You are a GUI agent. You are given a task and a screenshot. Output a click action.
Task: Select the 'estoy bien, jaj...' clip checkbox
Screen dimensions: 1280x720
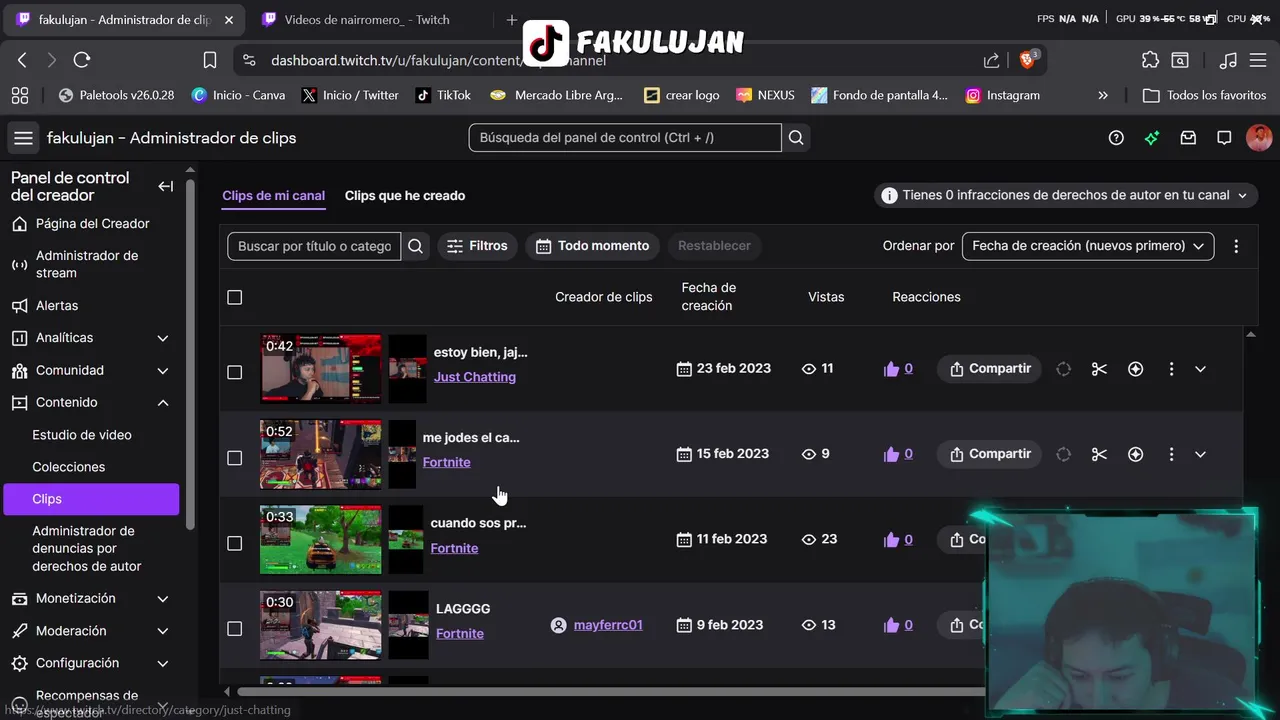point(234,372)
